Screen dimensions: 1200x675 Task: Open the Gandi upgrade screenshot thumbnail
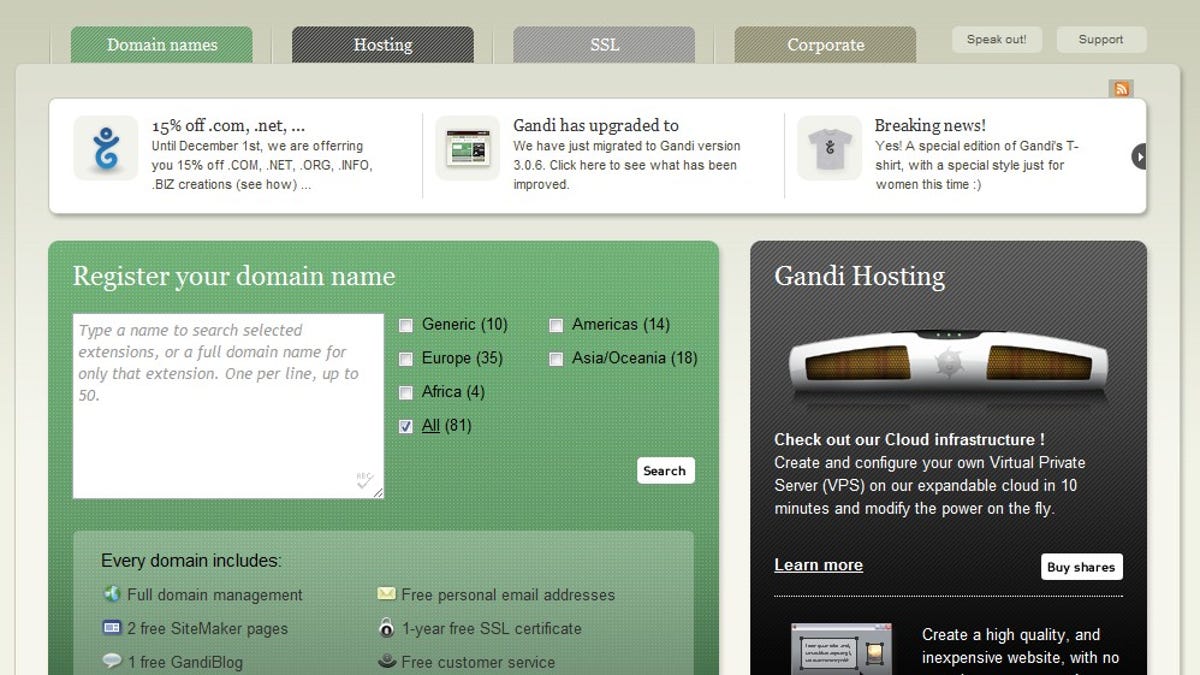click(467, 148)
